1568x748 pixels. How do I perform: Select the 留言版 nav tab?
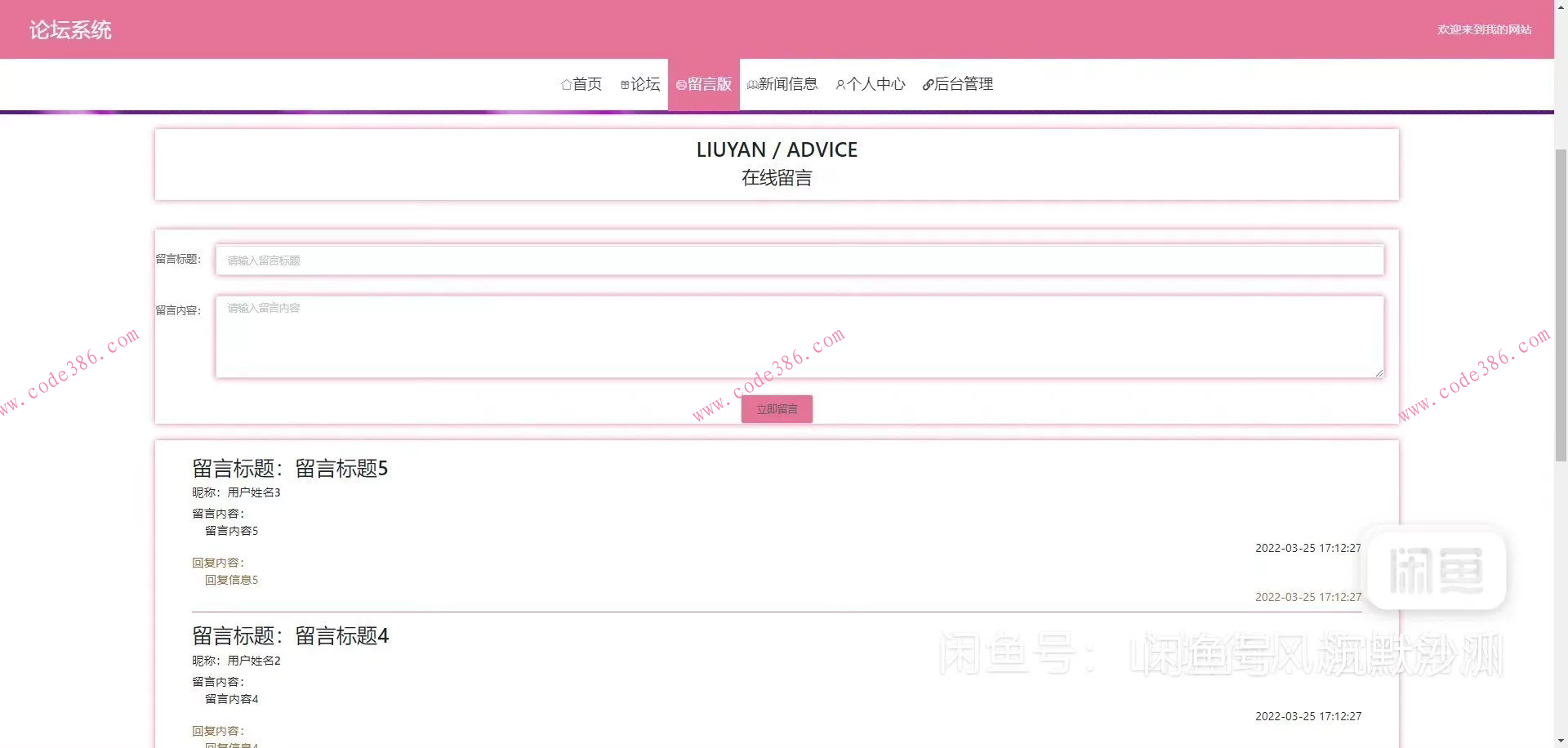[x=704, y=84]
